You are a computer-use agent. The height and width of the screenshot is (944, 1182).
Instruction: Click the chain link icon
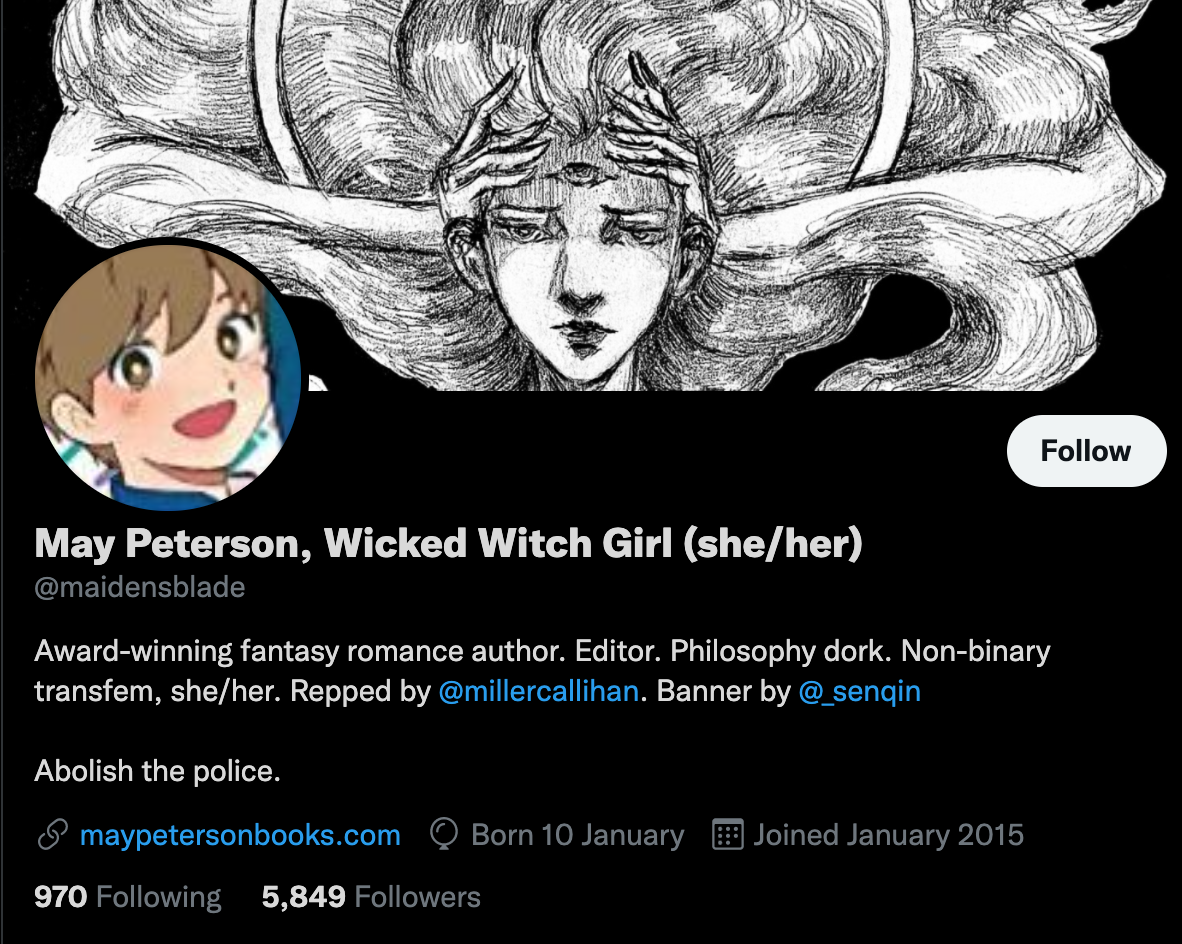point(53,835)
